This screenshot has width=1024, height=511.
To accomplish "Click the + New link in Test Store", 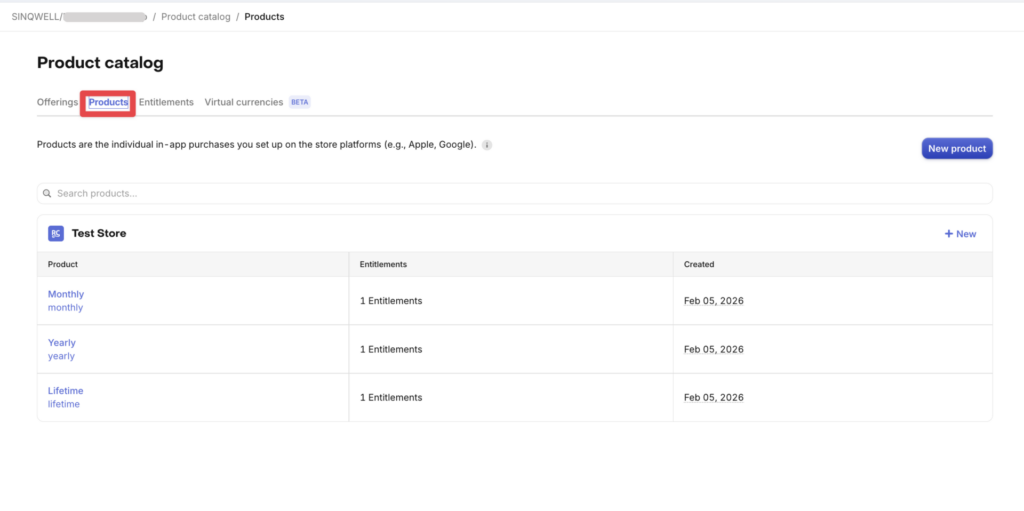I will pyautogui.click(x=960, y=234).
